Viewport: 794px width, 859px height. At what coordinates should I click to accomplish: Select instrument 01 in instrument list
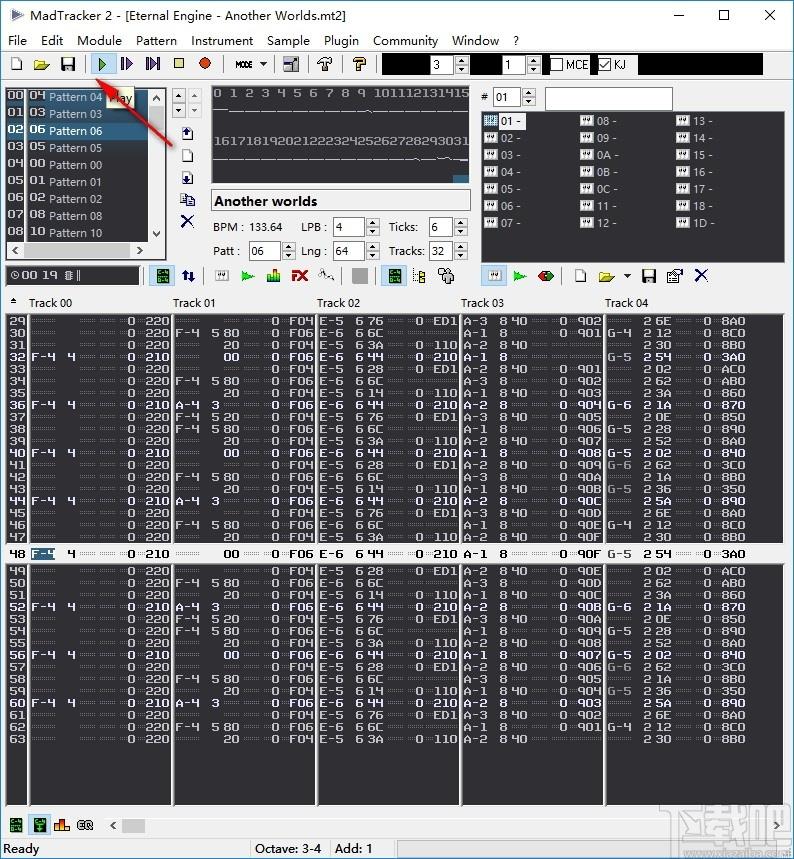(505, 121)
